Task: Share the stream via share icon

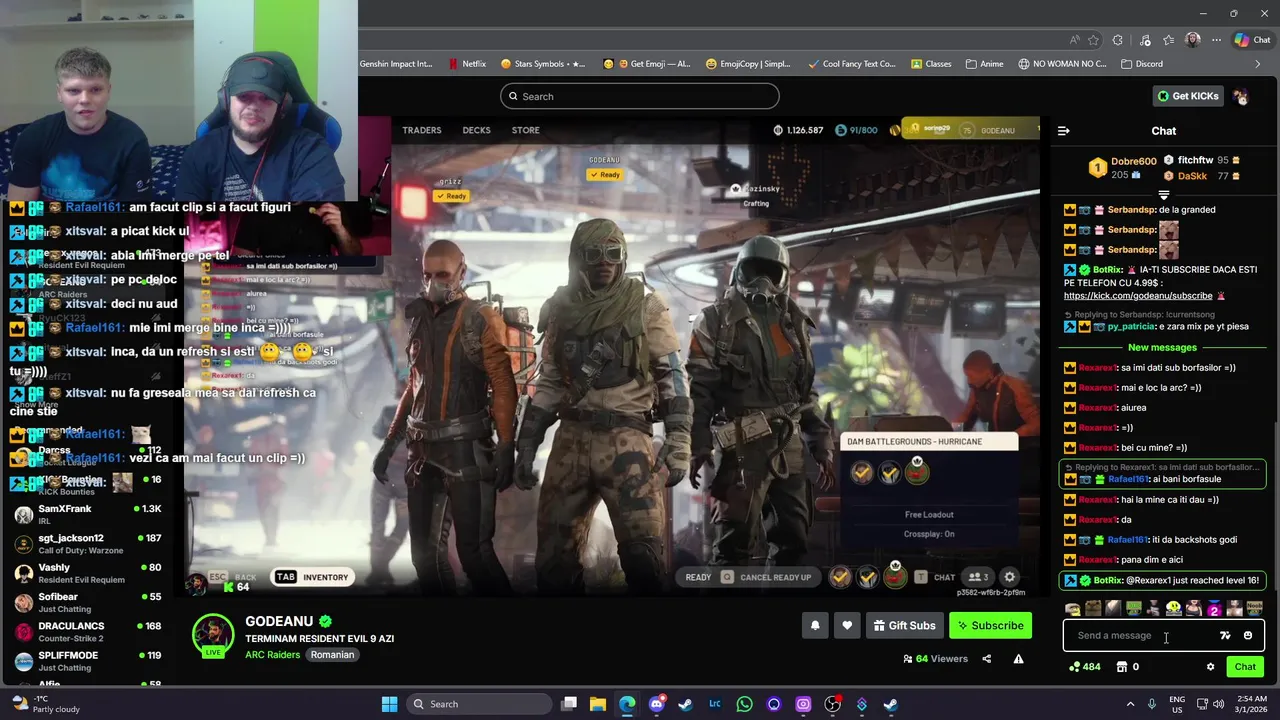Action: (x=986, y=659)
